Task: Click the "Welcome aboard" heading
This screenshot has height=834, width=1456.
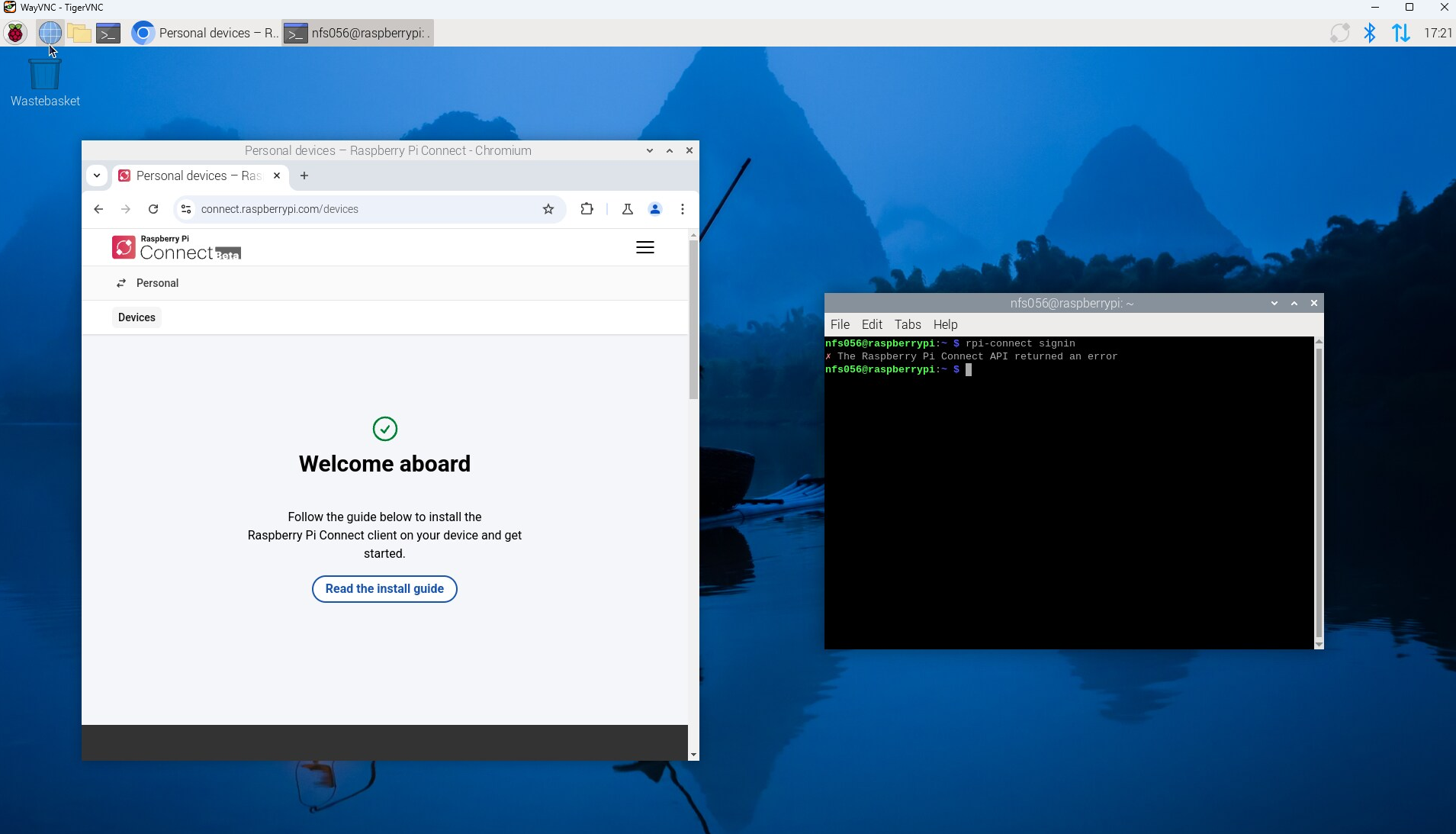Action: 384,464
